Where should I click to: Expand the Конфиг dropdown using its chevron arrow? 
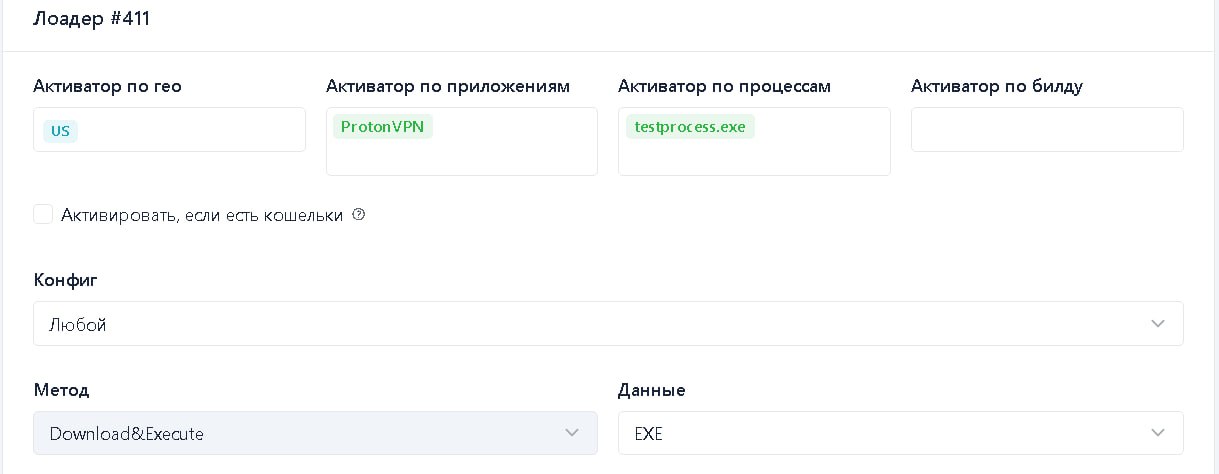(1157, 324)
